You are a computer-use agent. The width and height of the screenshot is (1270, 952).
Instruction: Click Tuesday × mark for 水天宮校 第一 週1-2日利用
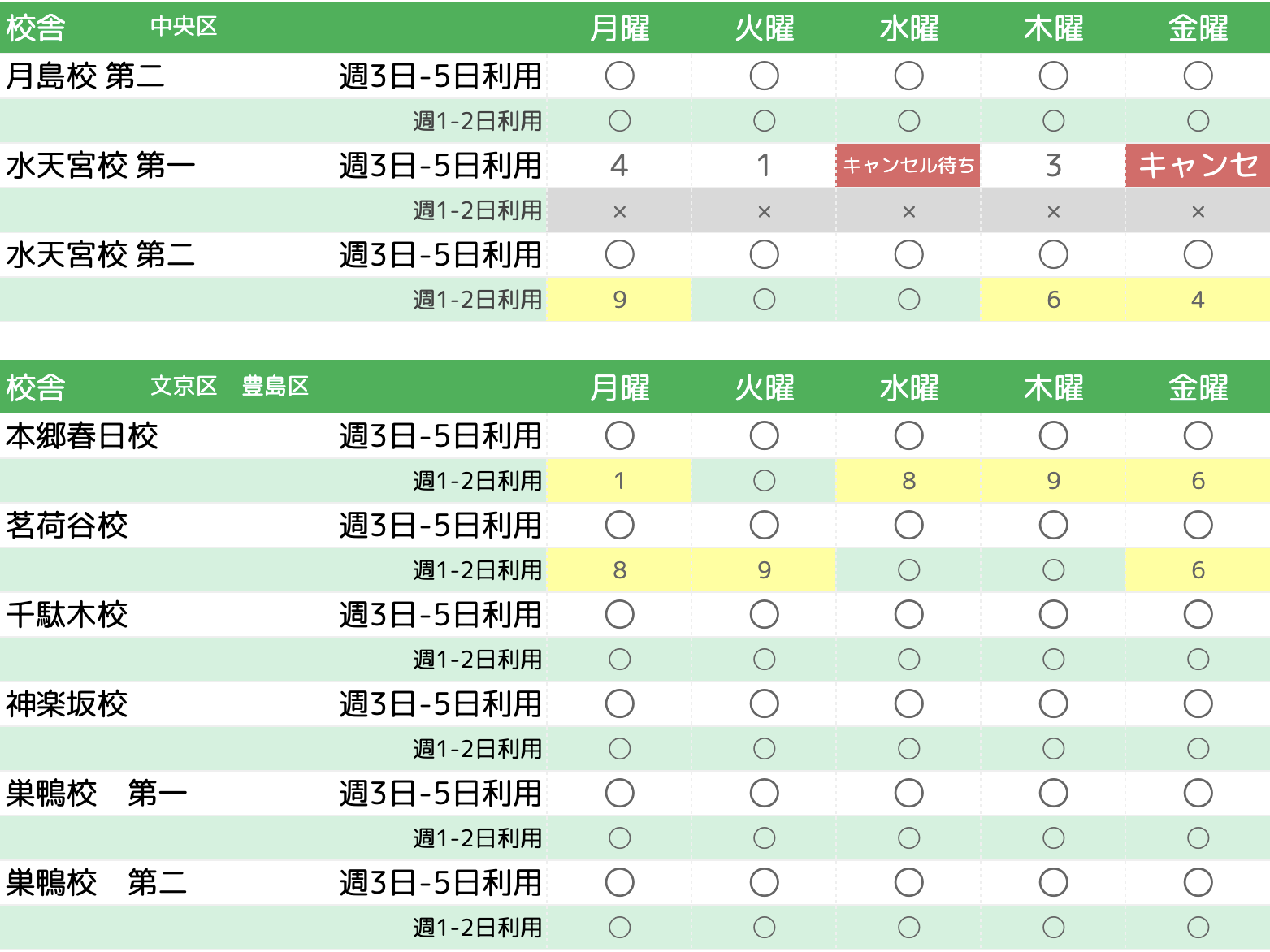pos(764,212)
